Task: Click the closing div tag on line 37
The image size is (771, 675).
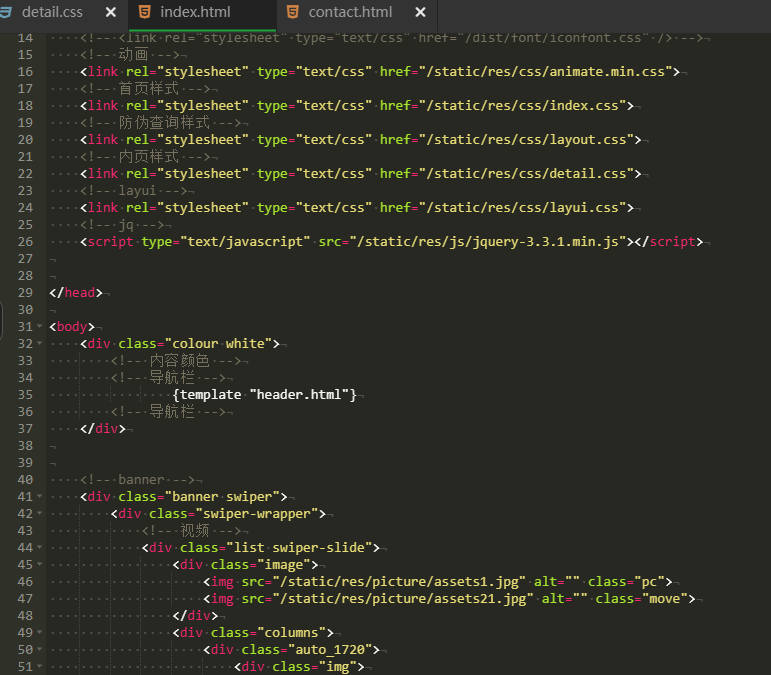Action: tap(103, 429)
